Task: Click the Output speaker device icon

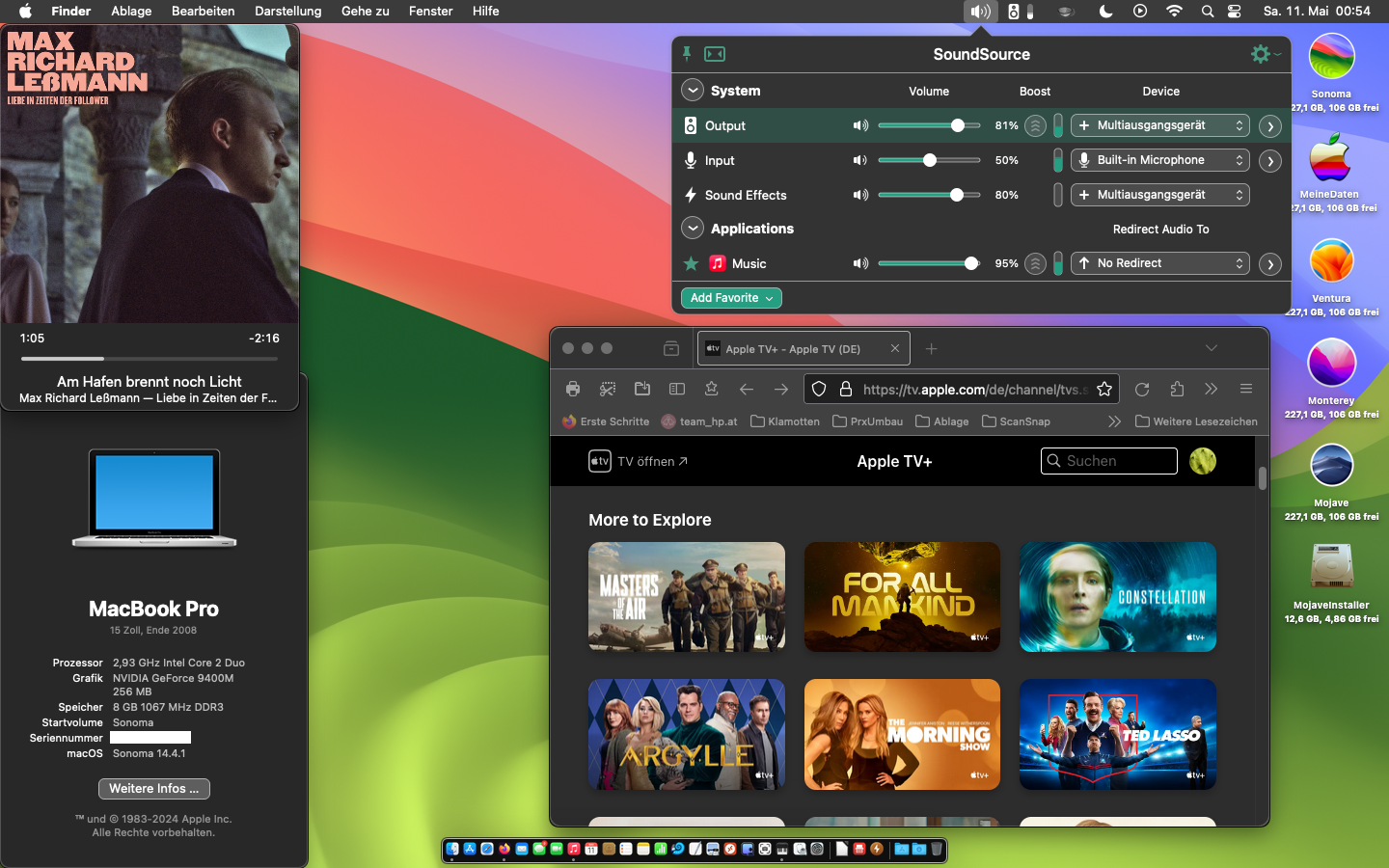Action: point(691,125)
